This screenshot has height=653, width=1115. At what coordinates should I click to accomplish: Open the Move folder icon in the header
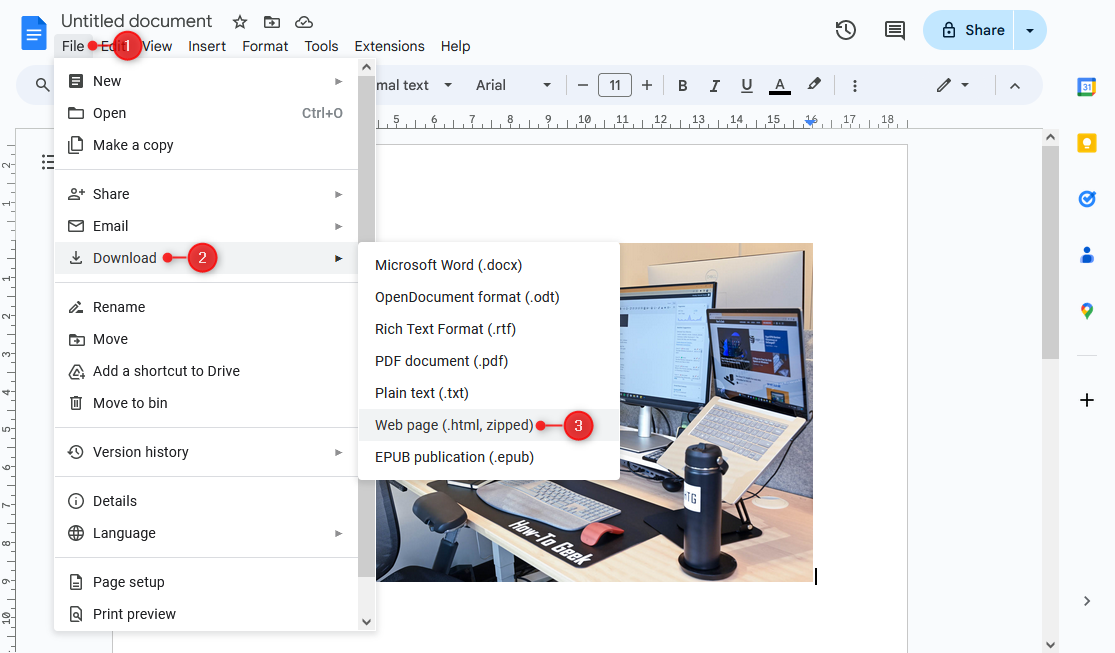coord(270,20)
